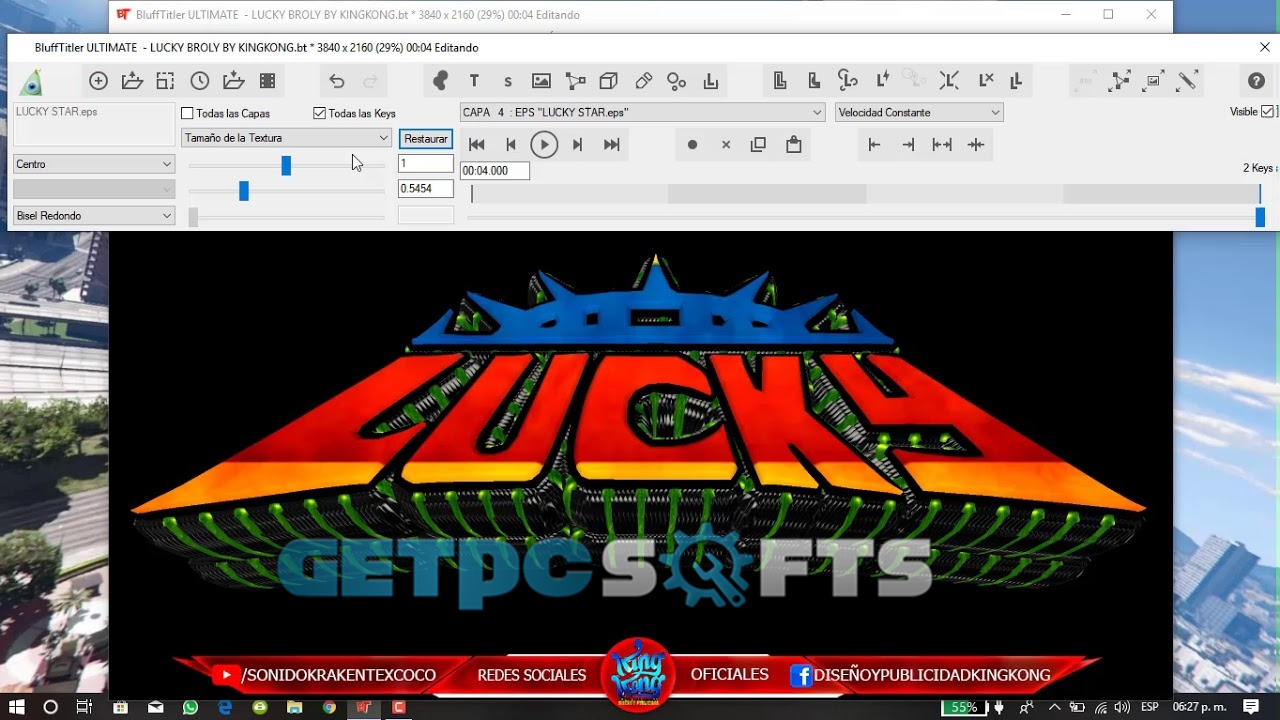Image resolution: width=1280 pixels, height=720 pixels.
Task: Open the show duration clock icon
Action: (200, 81)
